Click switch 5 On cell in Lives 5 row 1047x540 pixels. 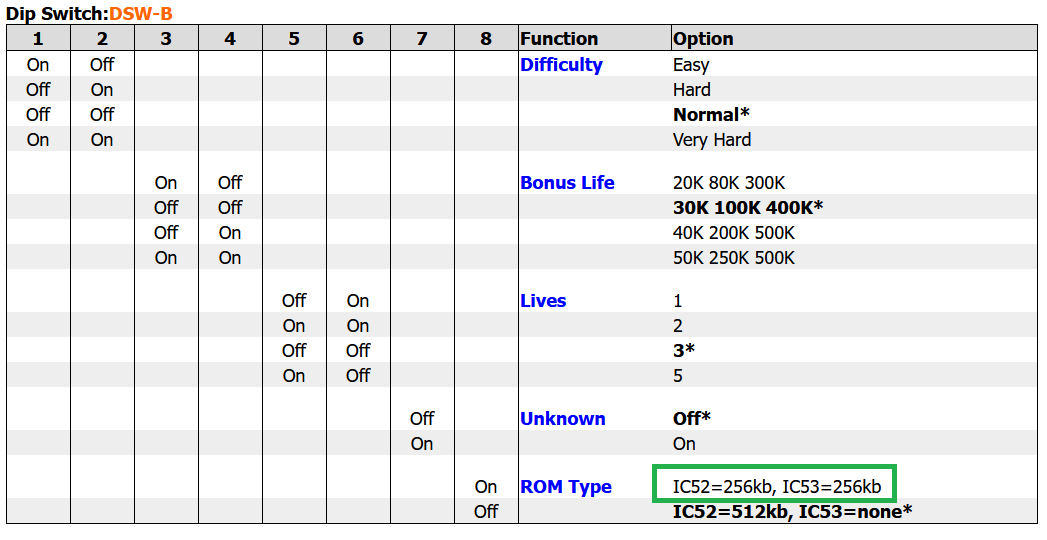point(294,376)
